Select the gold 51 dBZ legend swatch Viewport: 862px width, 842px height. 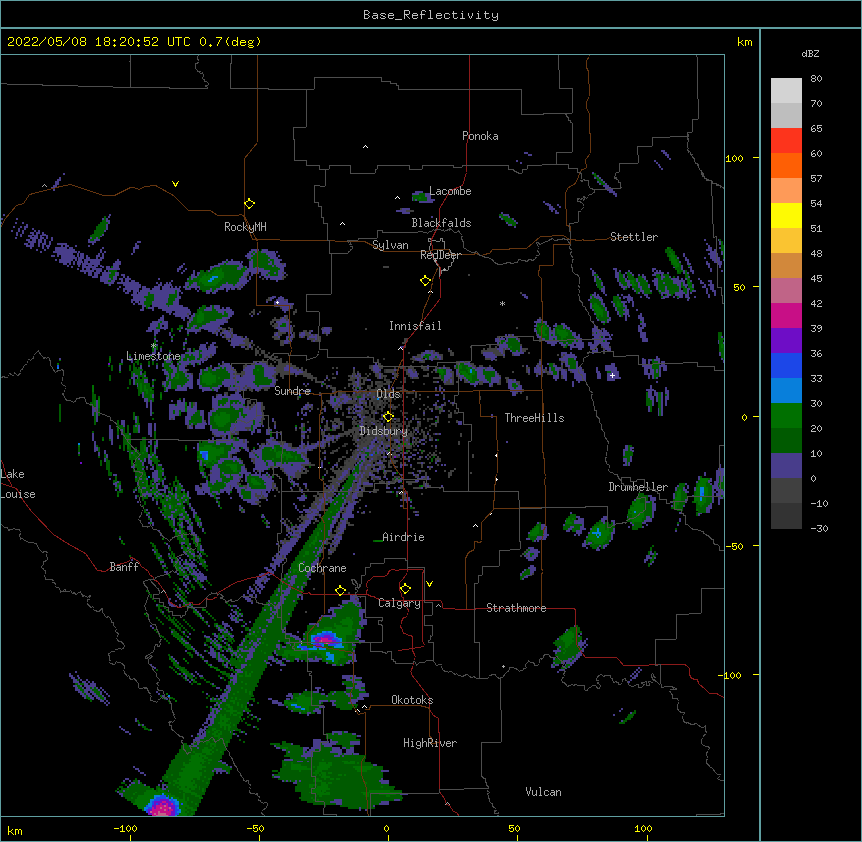pyautogui.click(x=786, y=241)
